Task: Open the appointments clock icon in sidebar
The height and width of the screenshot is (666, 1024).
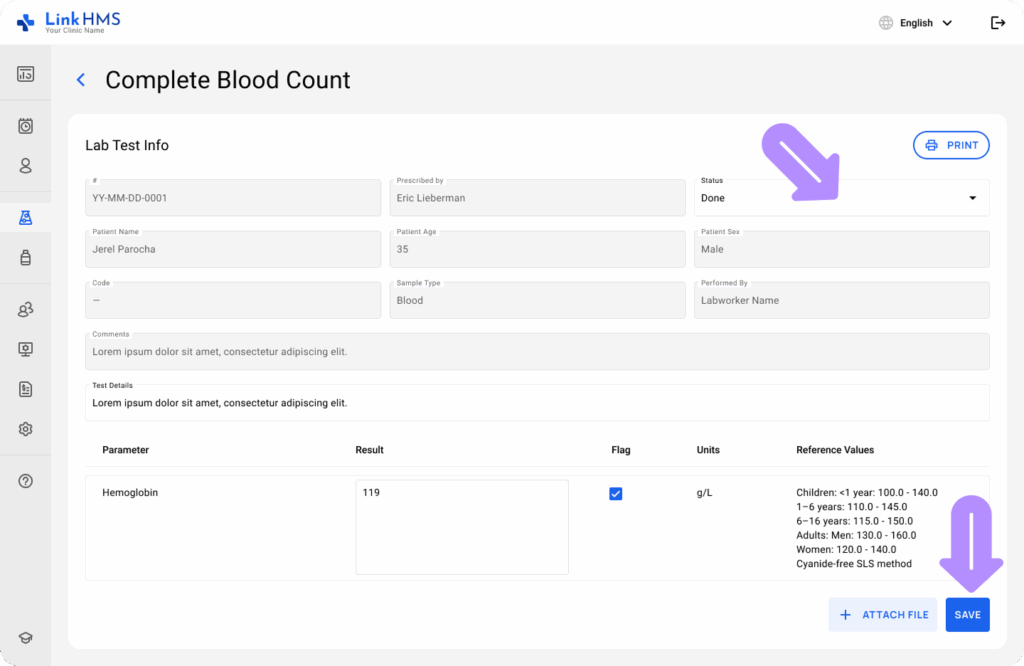Action: 25,126
